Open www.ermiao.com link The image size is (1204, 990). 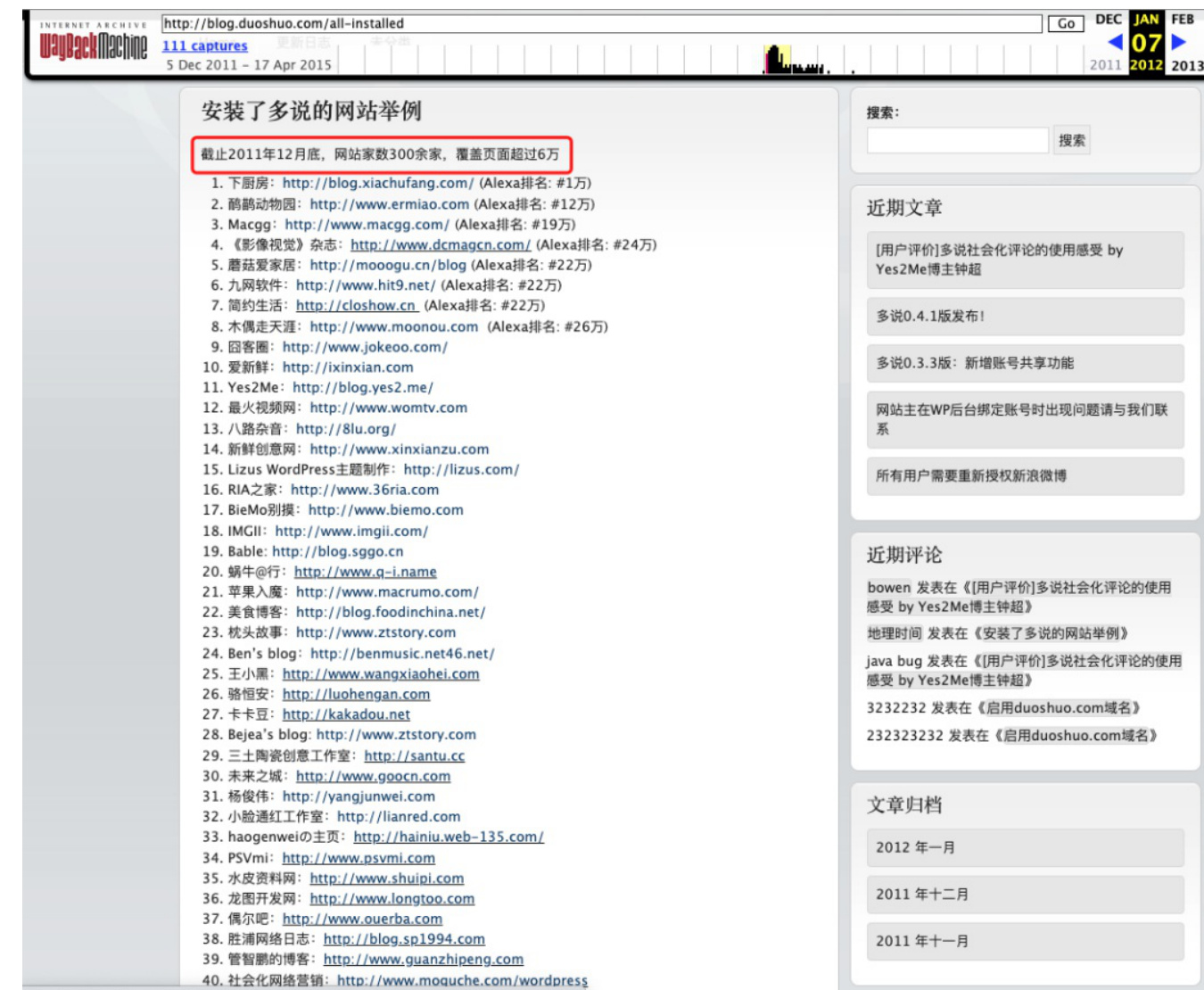pyautogui.click(x=389, y=203)
